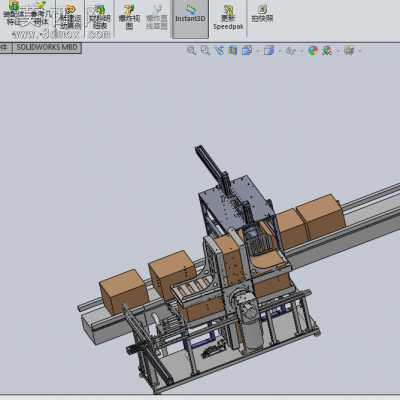Click the View Orientation cube icon
The height and width of the screenshot is (400, 400).
(247, 51)
